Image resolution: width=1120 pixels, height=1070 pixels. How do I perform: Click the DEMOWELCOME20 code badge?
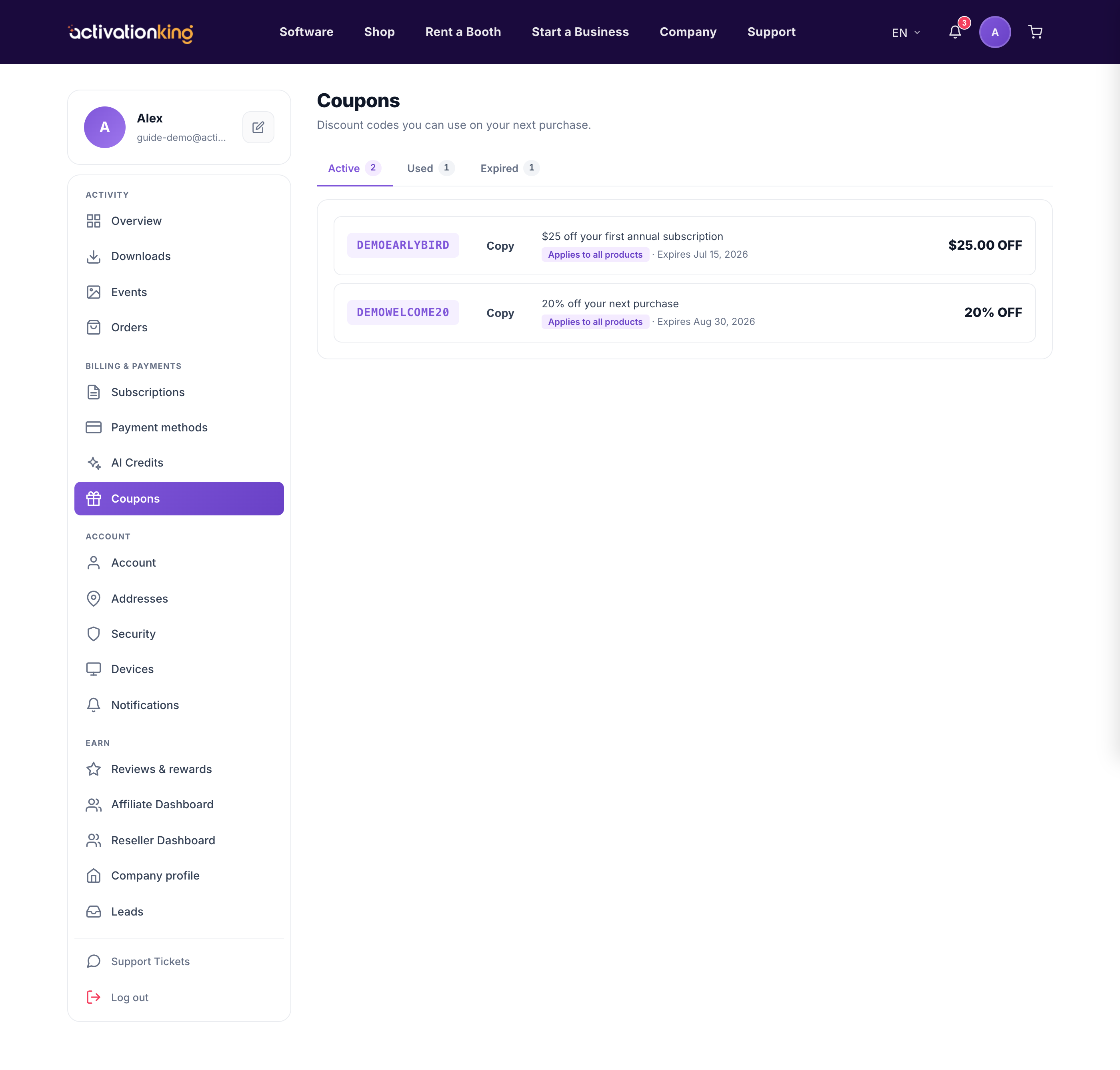[403, 313]
